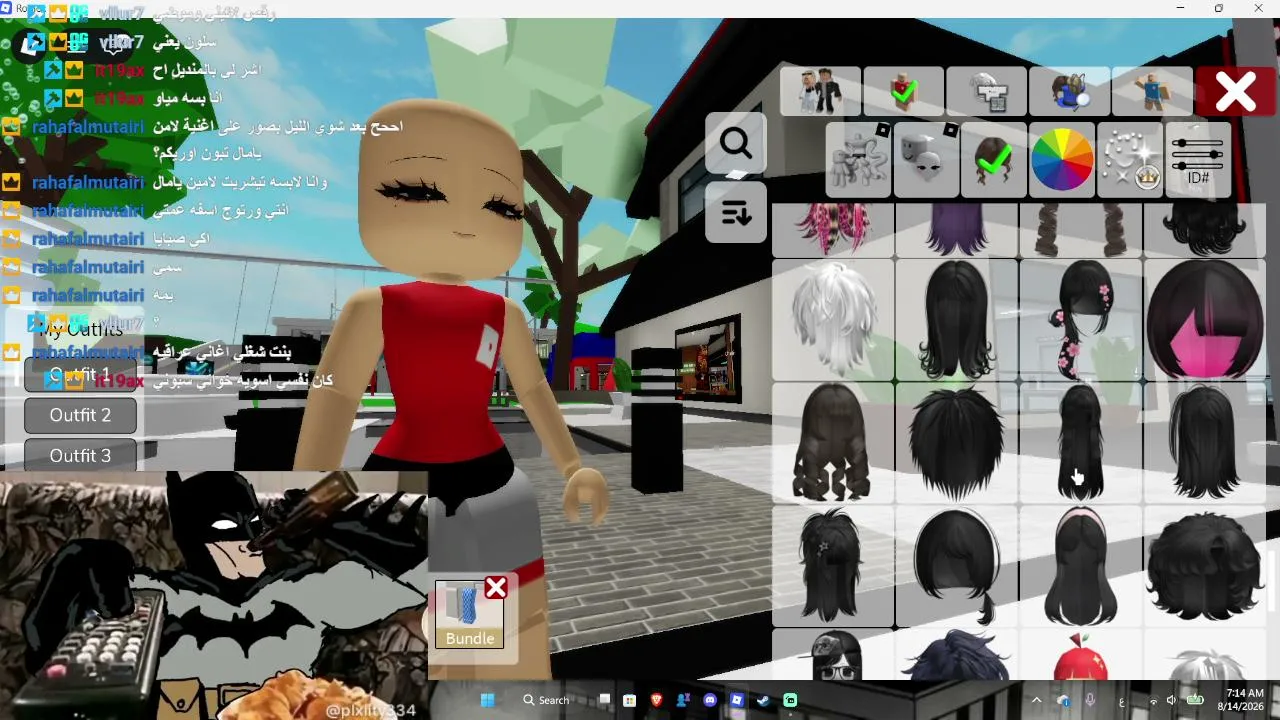The width and height of the screenshot is (1280, 720).
Task: Pick the white hair in the last row
Action: click(1205, 654)
